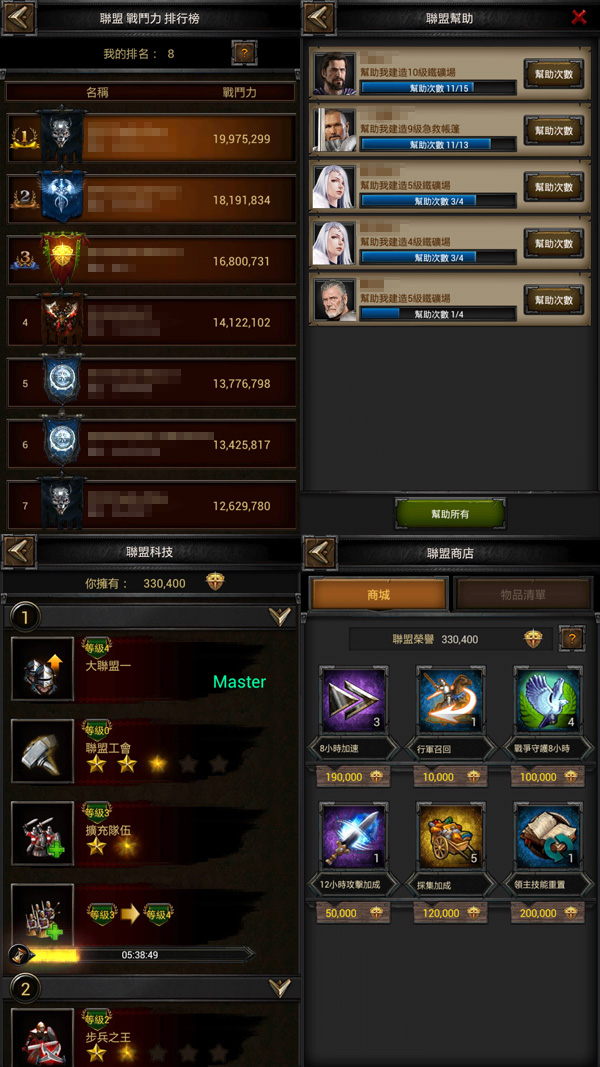Pick the 12小時攻擊加成 sword icon
Image resolution: width=600 pixels, height=1067 pixels.
coord(354,835)
